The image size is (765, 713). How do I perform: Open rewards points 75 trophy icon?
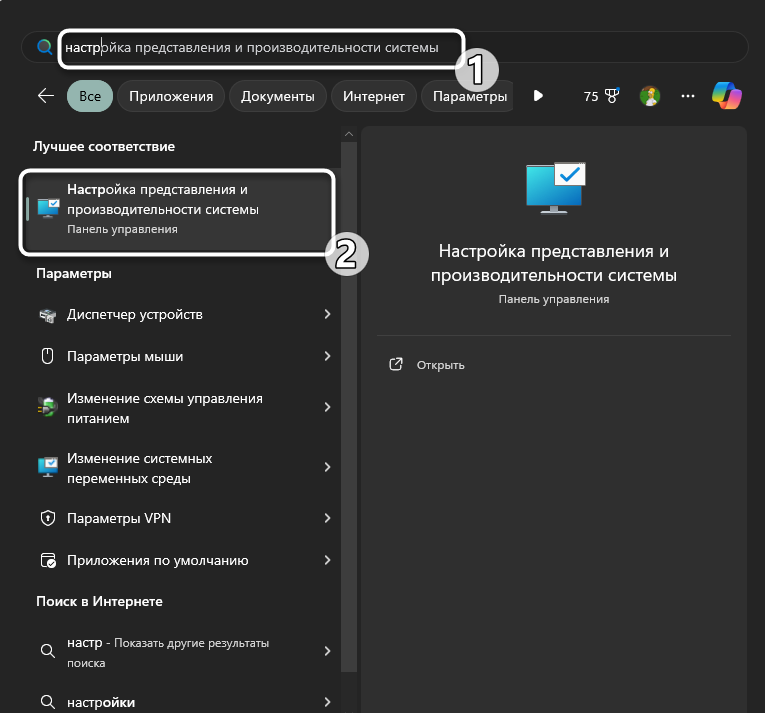(x=601, y=96)
